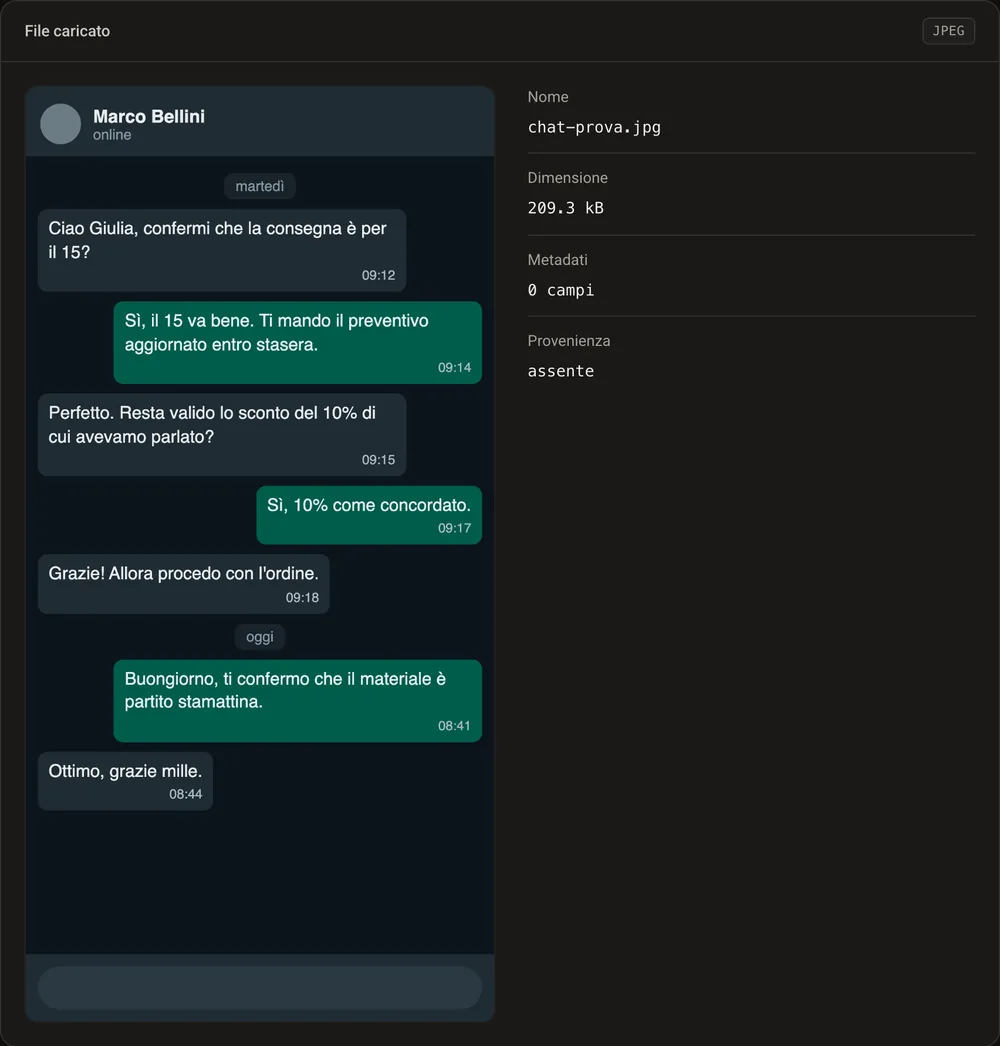Click the Metadati label
This screenshot has width=1000, height=1046.
(x=558, y=259)
